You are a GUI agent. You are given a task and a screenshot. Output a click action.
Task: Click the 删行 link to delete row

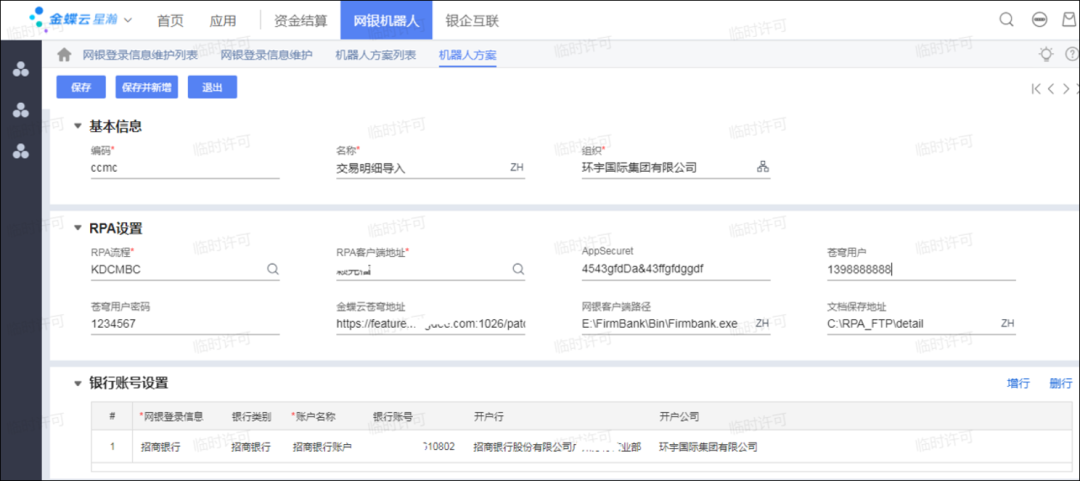[x=1061, y=384]
